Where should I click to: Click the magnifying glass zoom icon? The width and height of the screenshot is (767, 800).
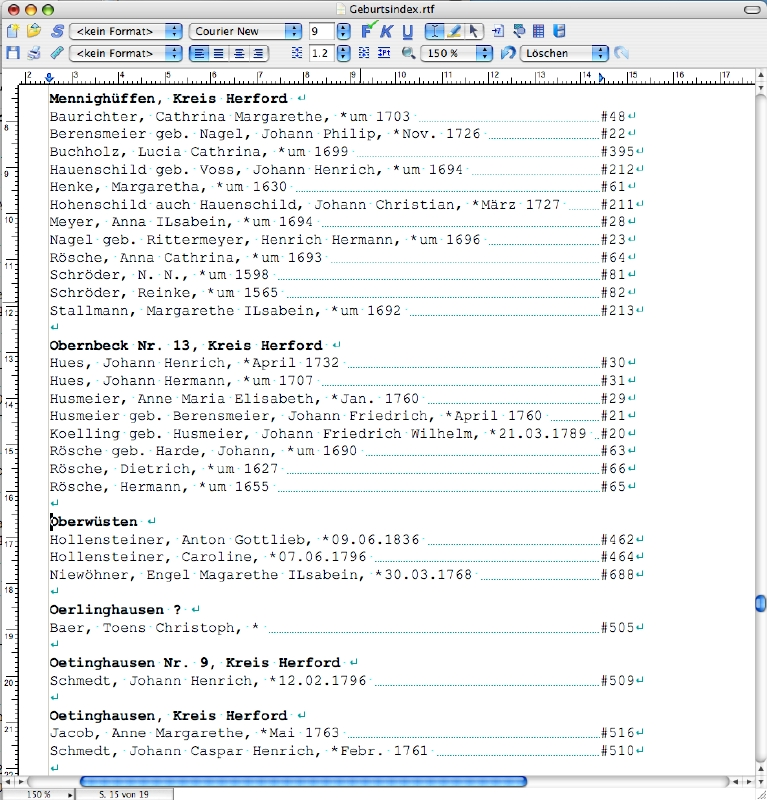408,53
